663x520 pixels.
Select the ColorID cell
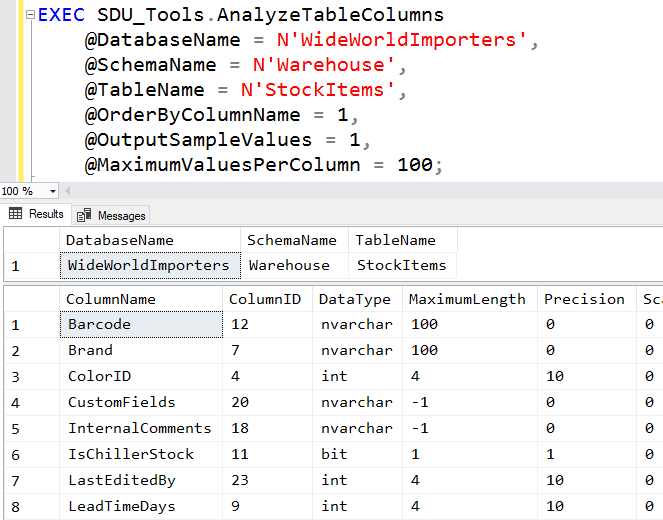[x=141, y=376]
